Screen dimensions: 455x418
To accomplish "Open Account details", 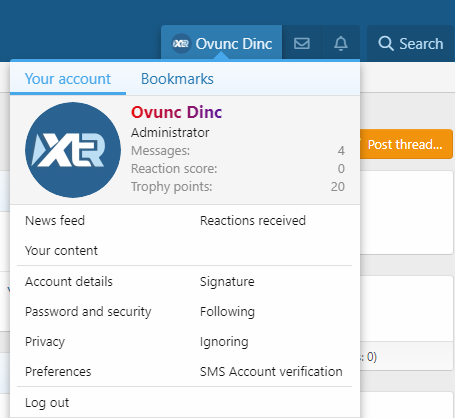I will pyautogui.click(x=69, y=282).
